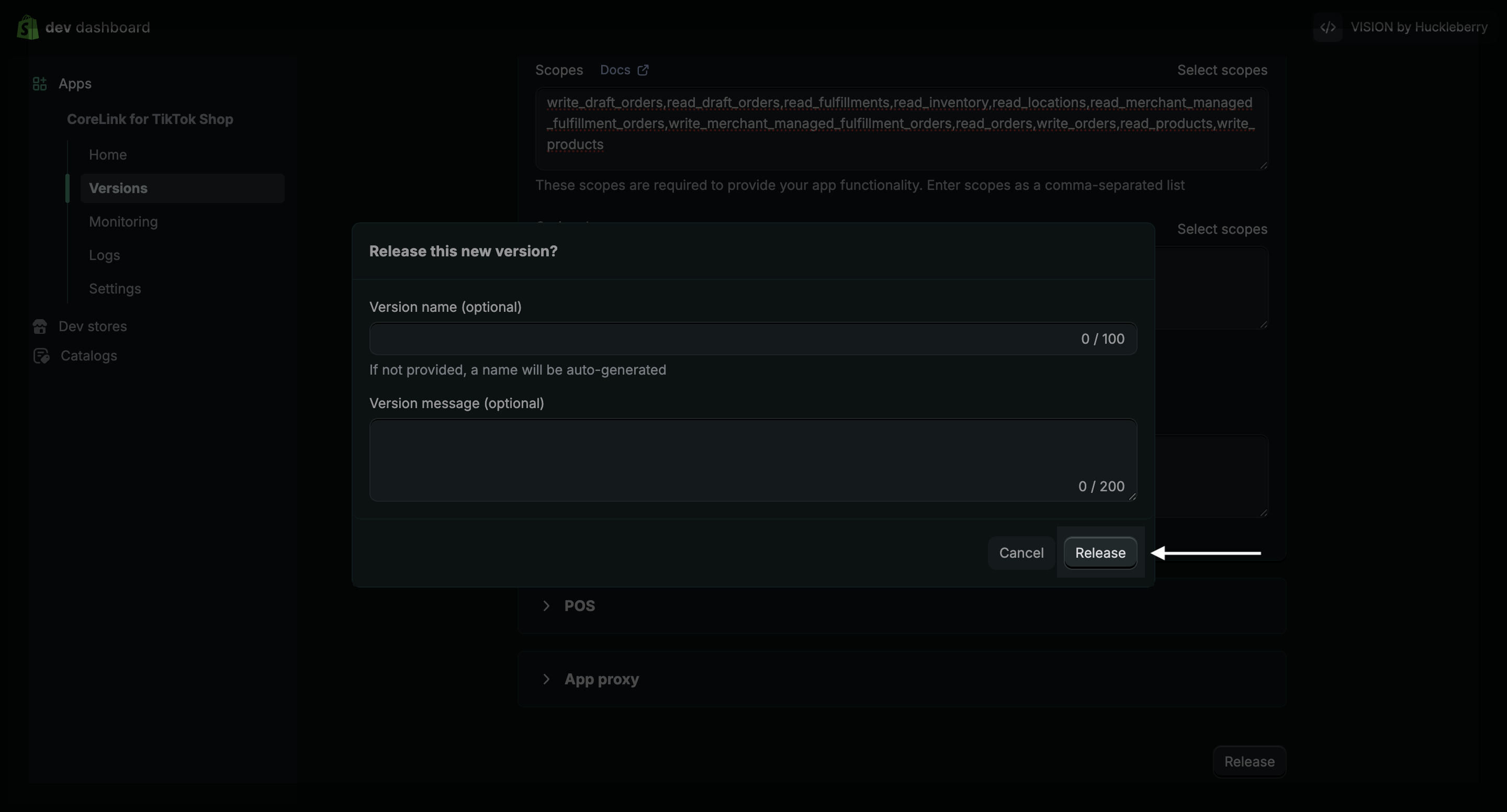
Task: Click the Dev stores storefront icon
Action: click(x=40, y=326)
